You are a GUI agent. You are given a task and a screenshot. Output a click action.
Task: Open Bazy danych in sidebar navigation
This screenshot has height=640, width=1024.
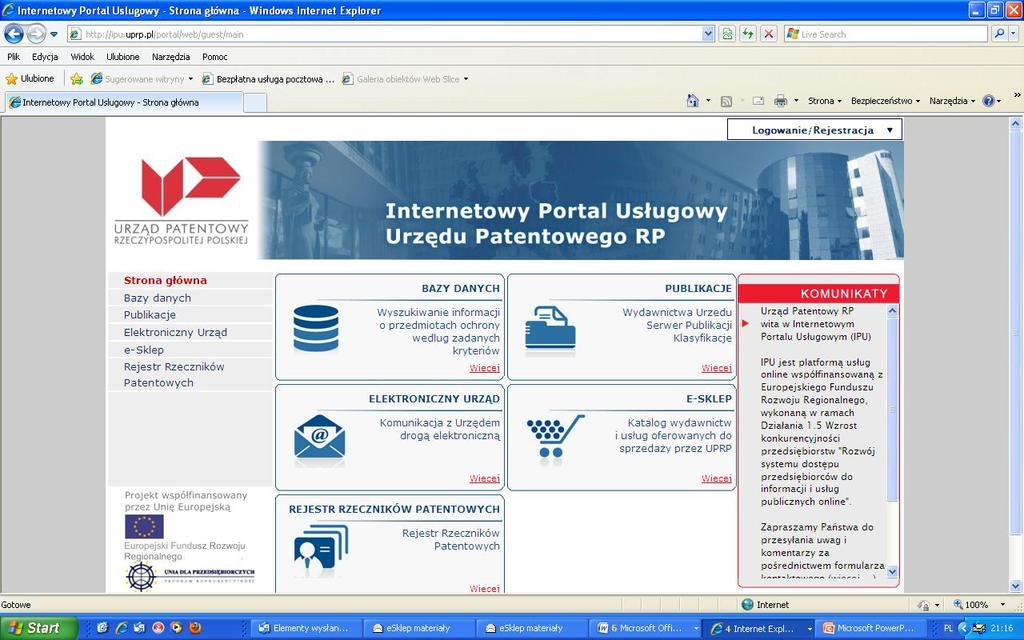[x=157, y=298]
